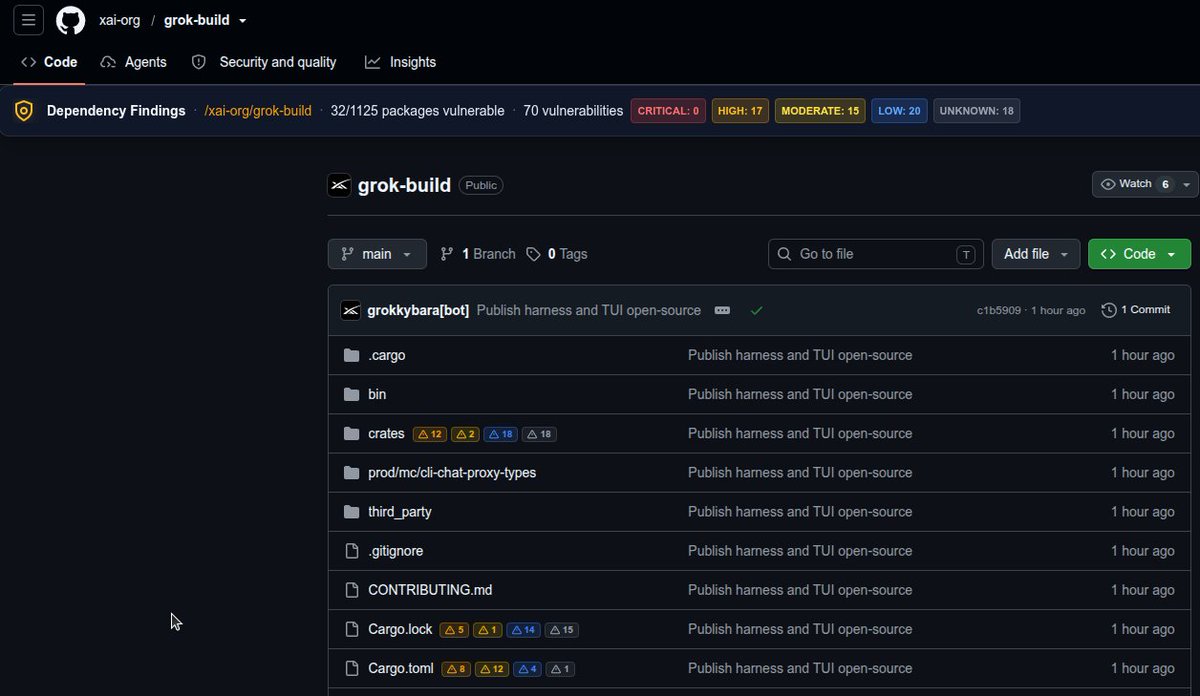The width and height of the screenshot is (1200, 696).
Task: Click Cargo.toml moderate severity badge 12
Action: [x=492, y=669]
